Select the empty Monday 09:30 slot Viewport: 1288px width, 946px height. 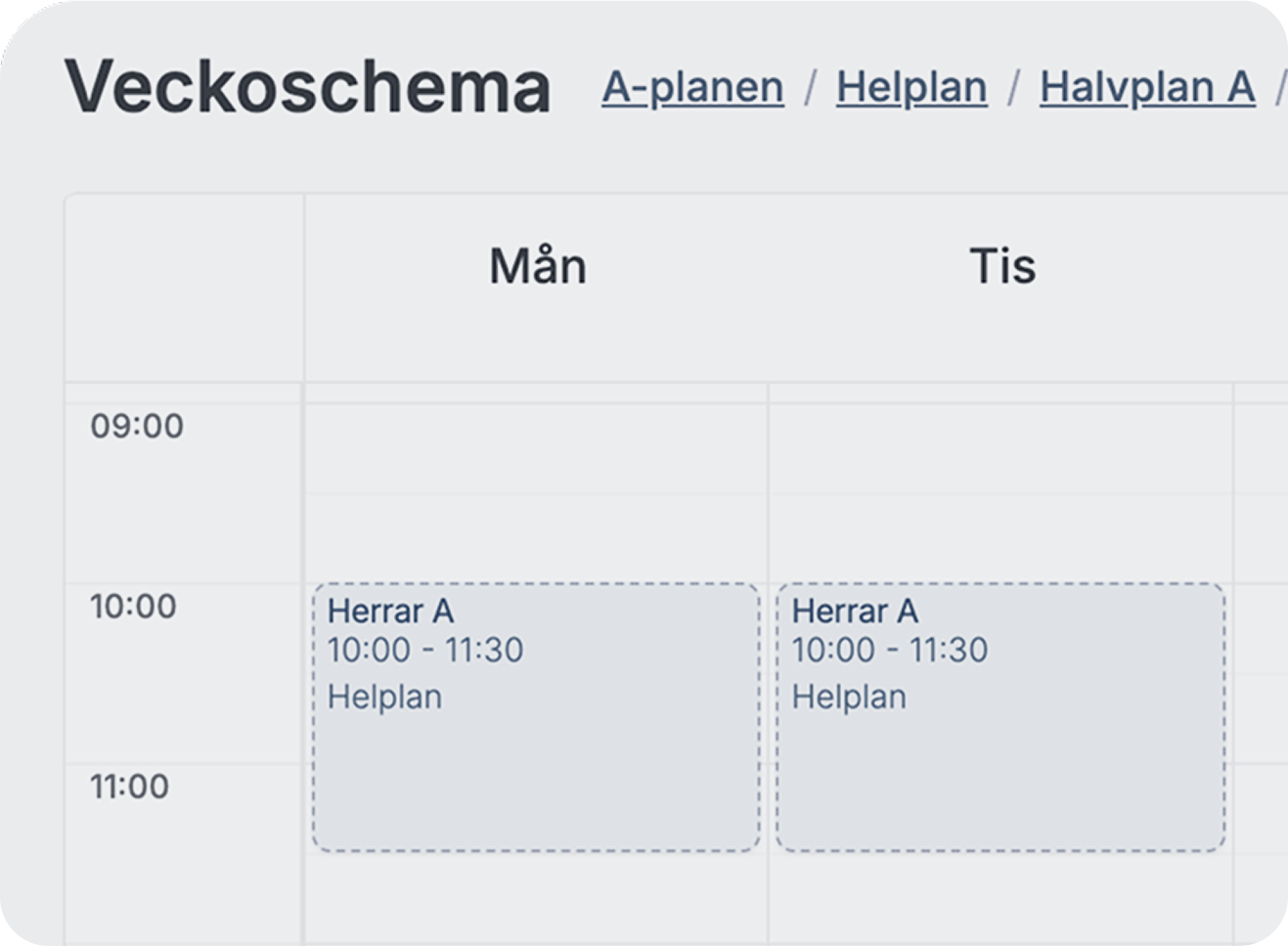536,538
